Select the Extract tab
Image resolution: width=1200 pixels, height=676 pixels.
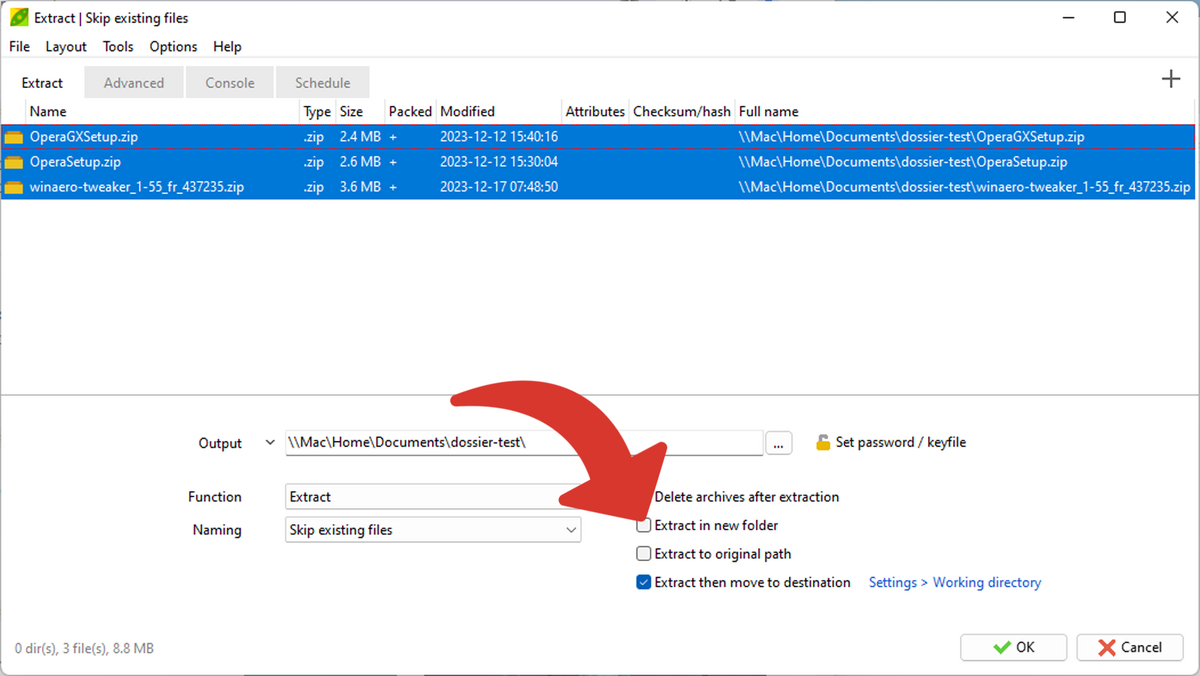pos(42,83)
